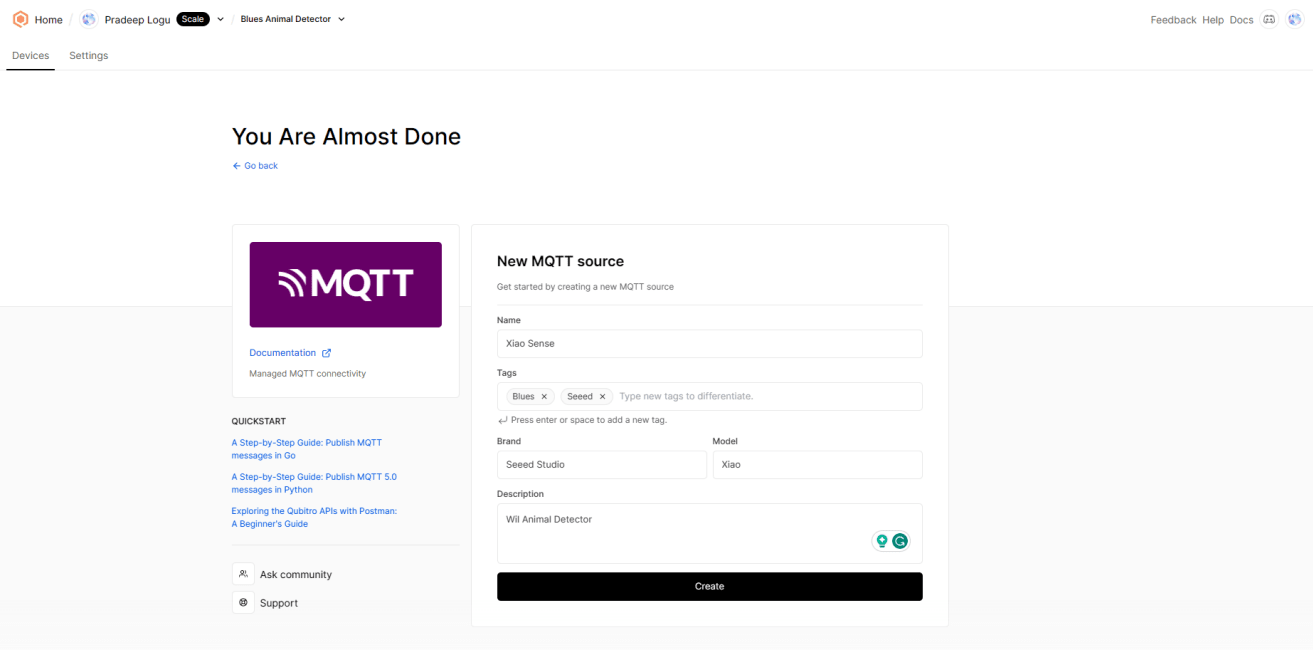Switch to the Settings tab
Image resolution: width=1313 pixels, height=650 pixels.
pyautogui.click(x=88, y=56)
